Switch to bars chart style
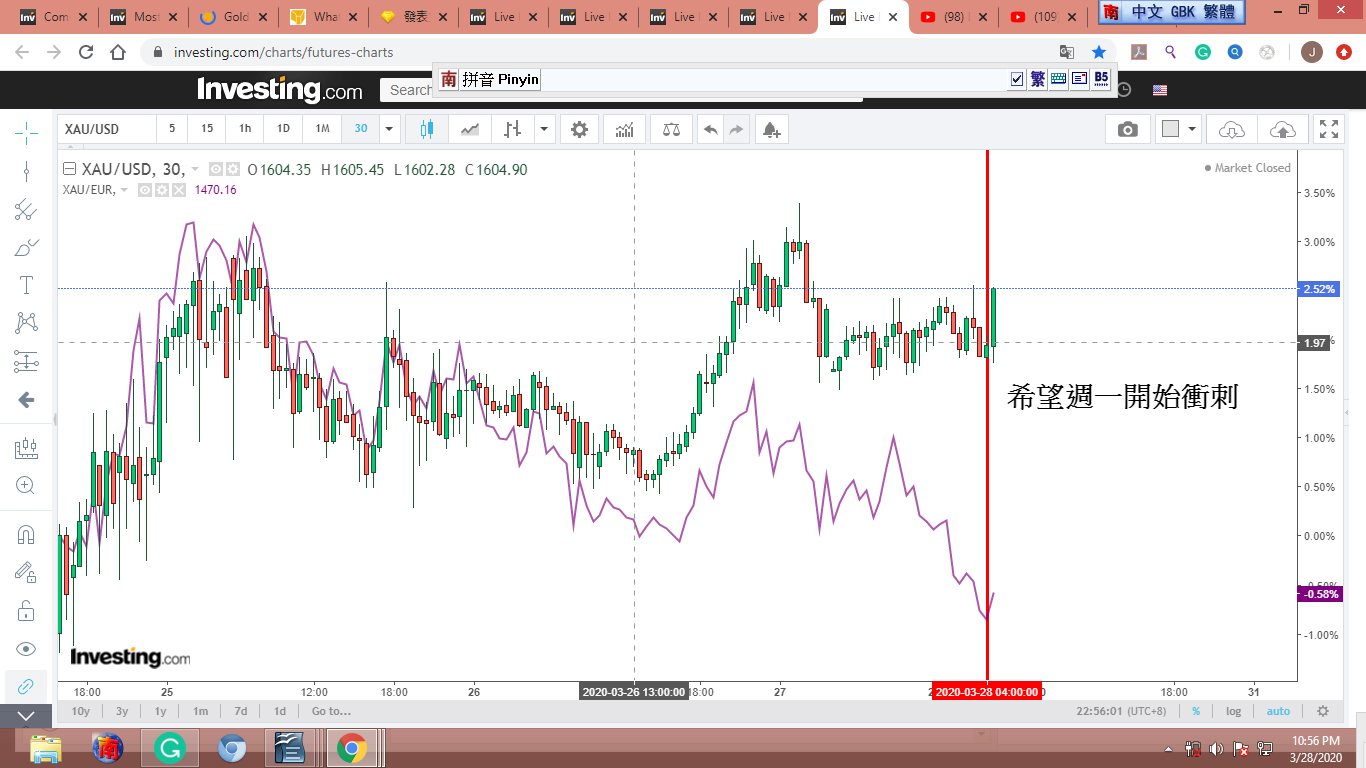Image resolution: width=1366 pixels, height=768 pixels. pyautogui.click(x=513, y=129)
